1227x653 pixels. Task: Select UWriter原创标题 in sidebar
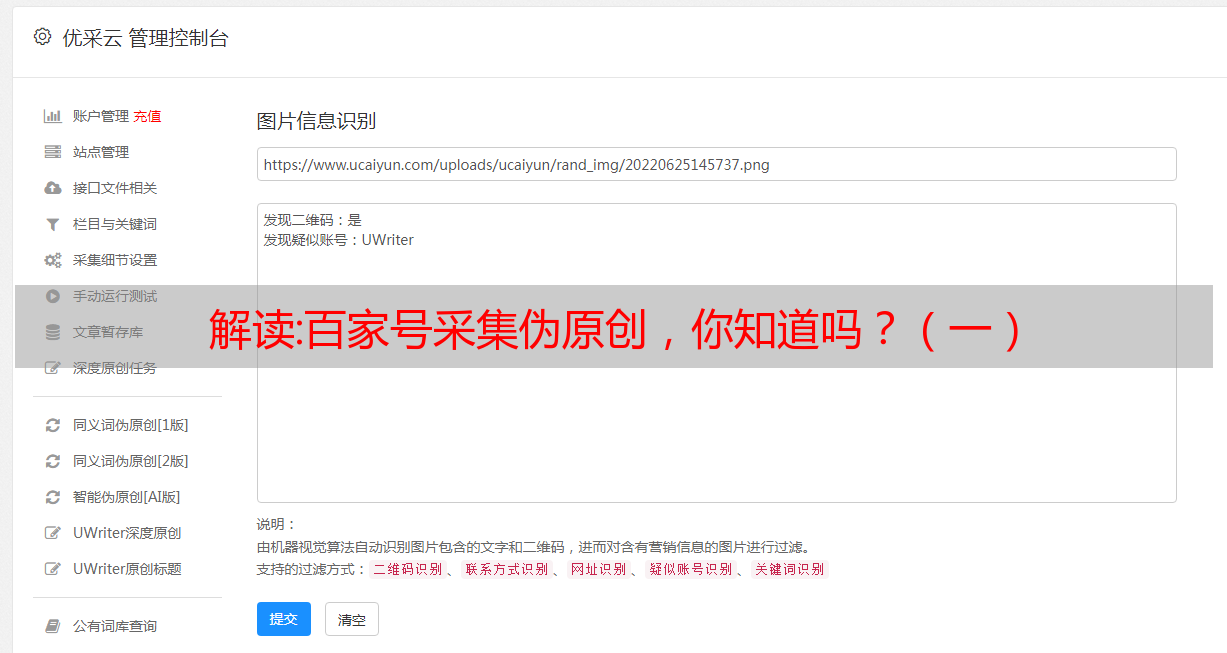click(x=127, y=569)
